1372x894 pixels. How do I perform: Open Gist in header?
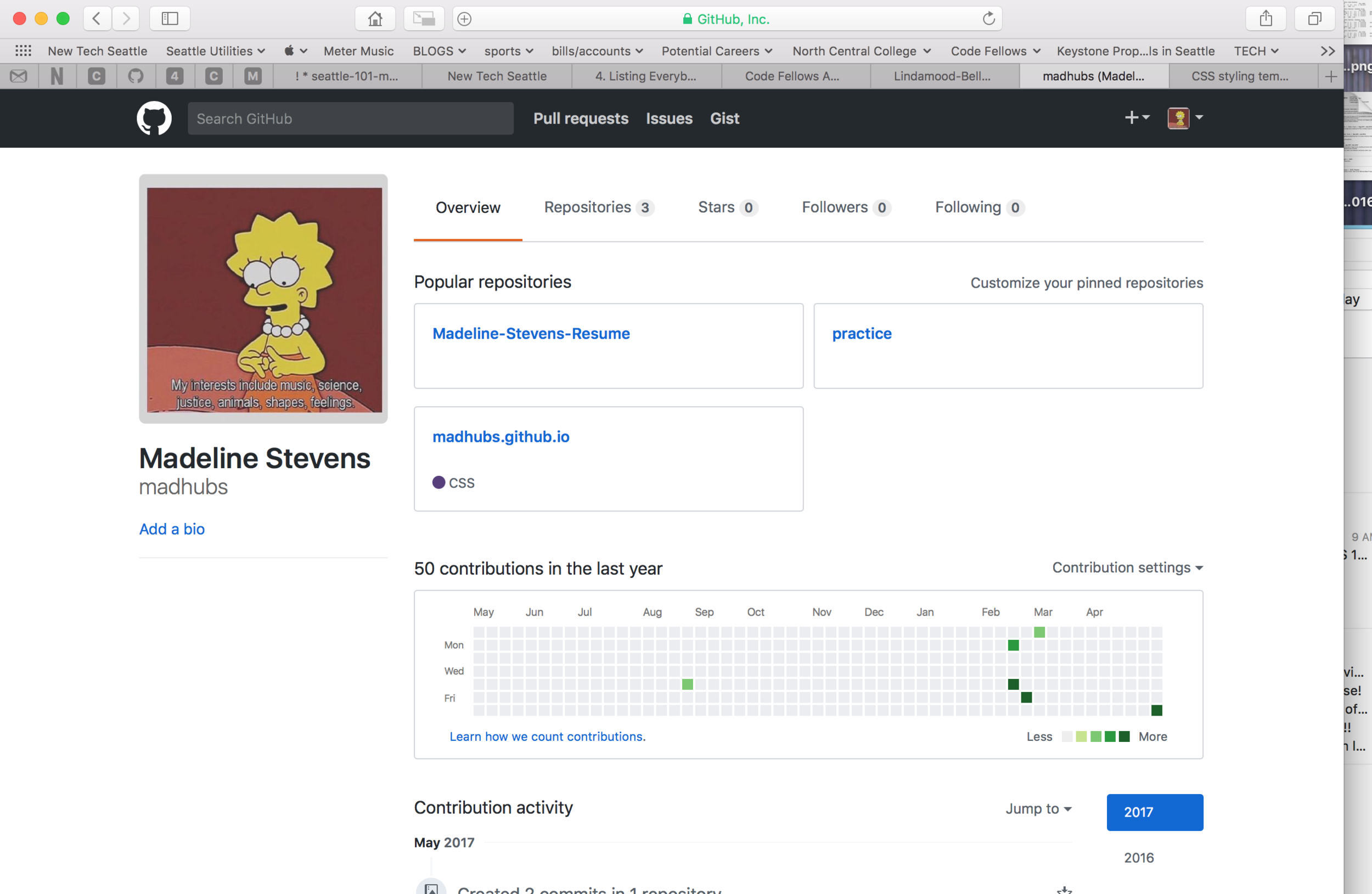(x=724, y=118)
